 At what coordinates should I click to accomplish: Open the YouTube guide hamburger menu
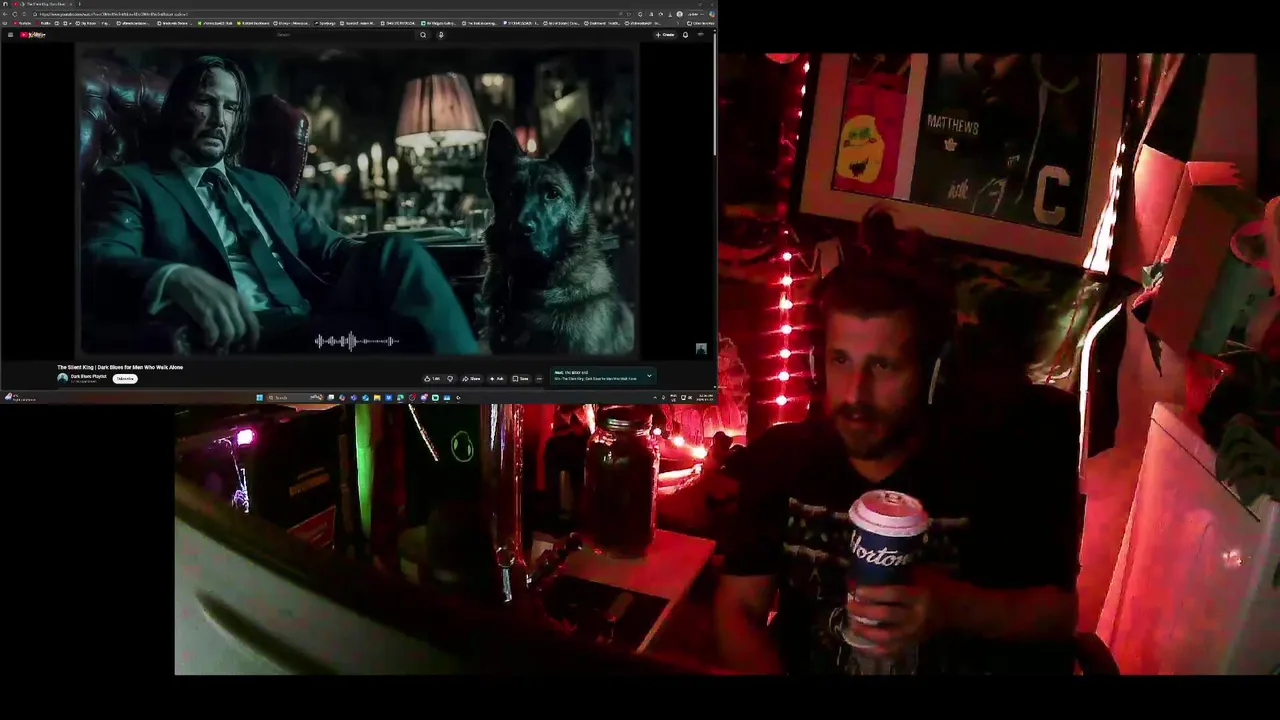(10, 35)
